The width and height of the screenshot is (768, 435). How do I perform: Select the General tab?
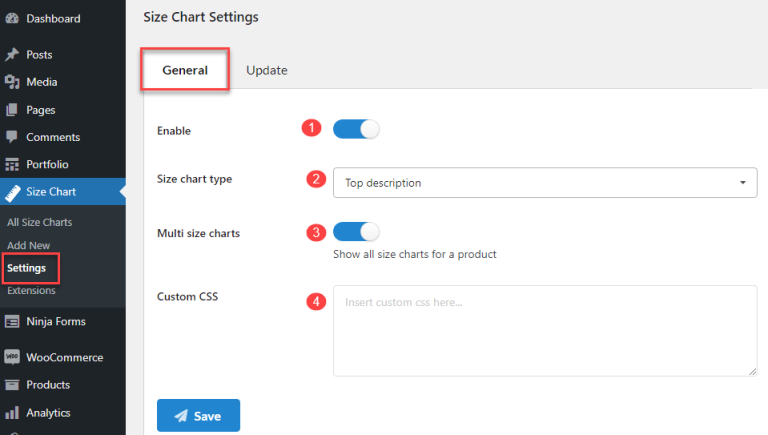[185, 70]
